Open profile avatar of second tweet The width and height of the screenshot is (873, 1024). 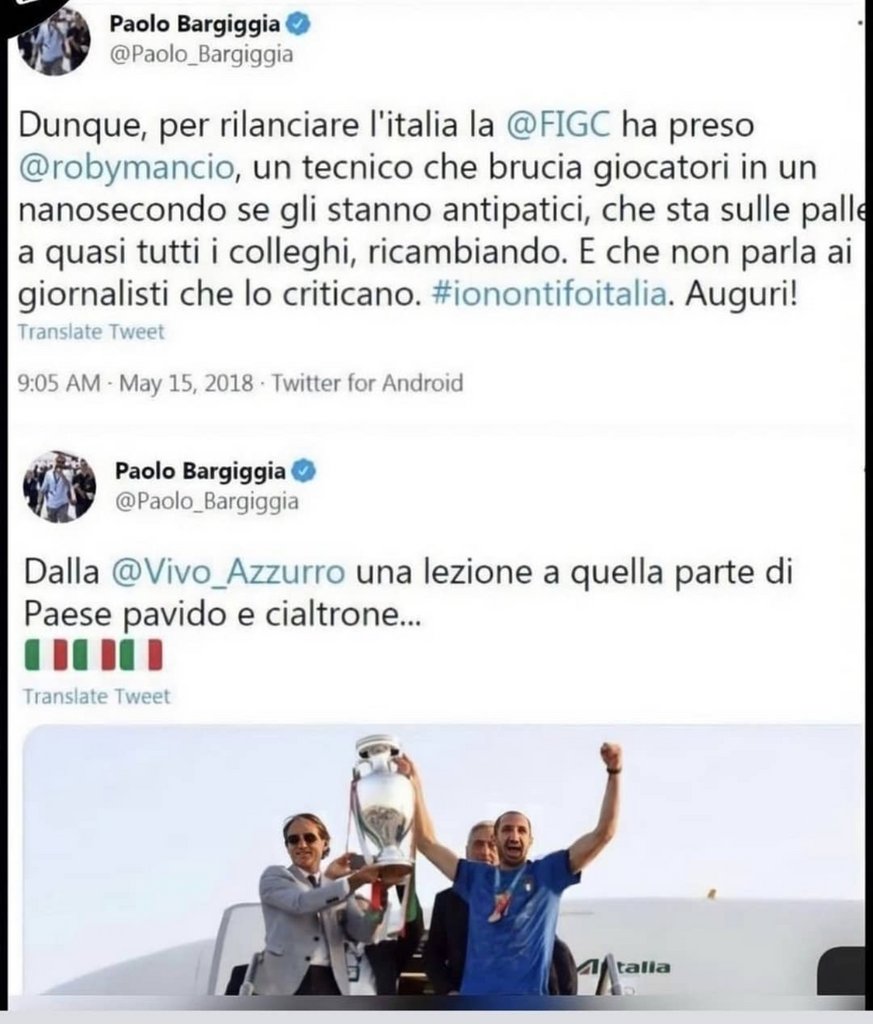tap(59, 486)
